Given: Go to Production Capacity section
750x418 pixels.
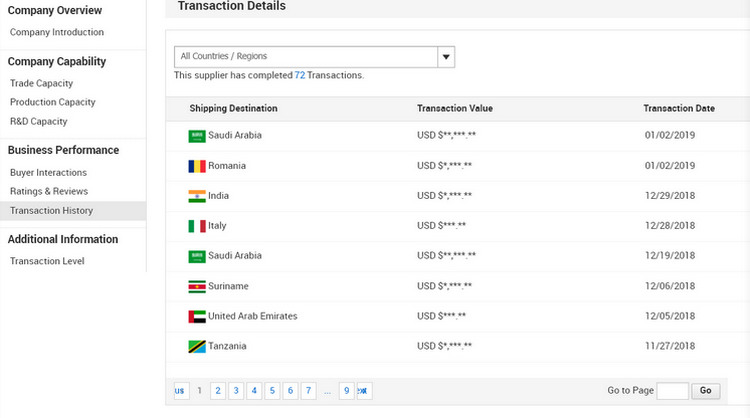Looking at the screenshot, I should 52,102.
